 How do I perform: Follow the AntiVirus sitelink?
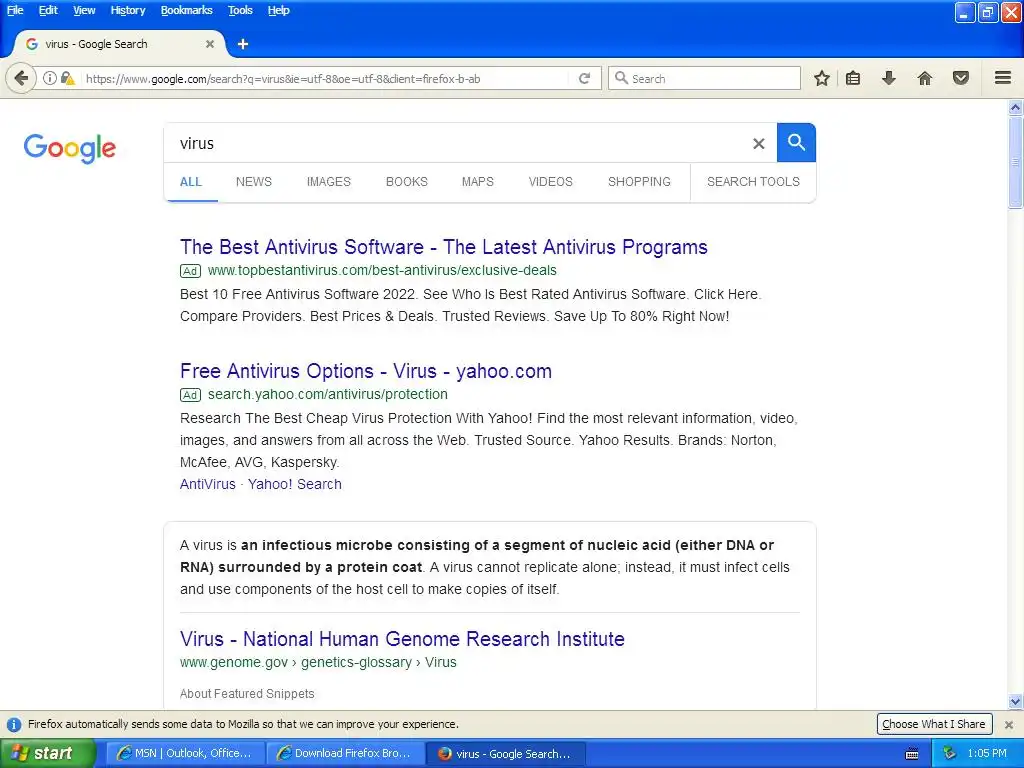208,484
